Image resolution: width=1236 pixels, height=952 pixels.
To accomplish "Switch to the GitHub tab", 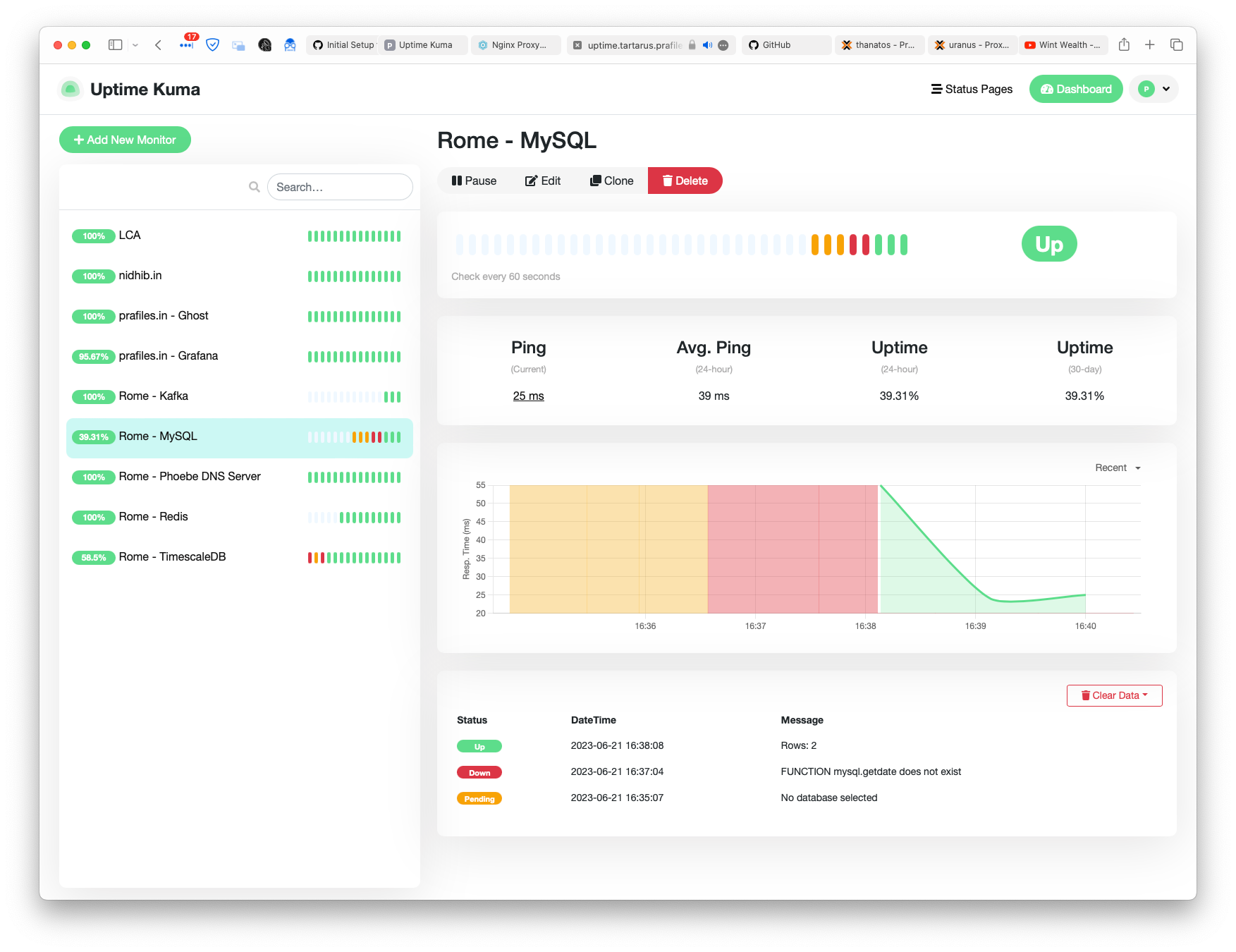I will [x=787, y=44].
